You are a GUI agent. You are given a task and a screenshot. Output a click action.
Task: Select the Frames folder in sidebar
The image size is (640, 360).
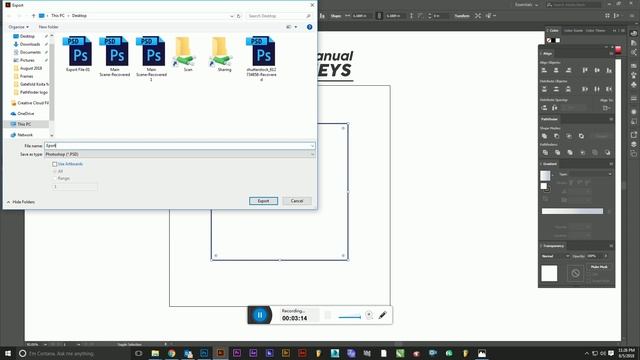point(27,76)
